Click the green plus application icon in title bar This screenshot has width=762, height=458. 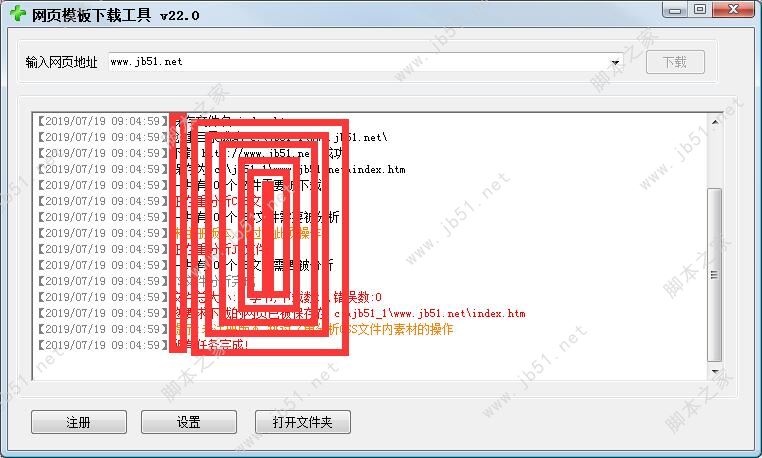coord(18,14)
